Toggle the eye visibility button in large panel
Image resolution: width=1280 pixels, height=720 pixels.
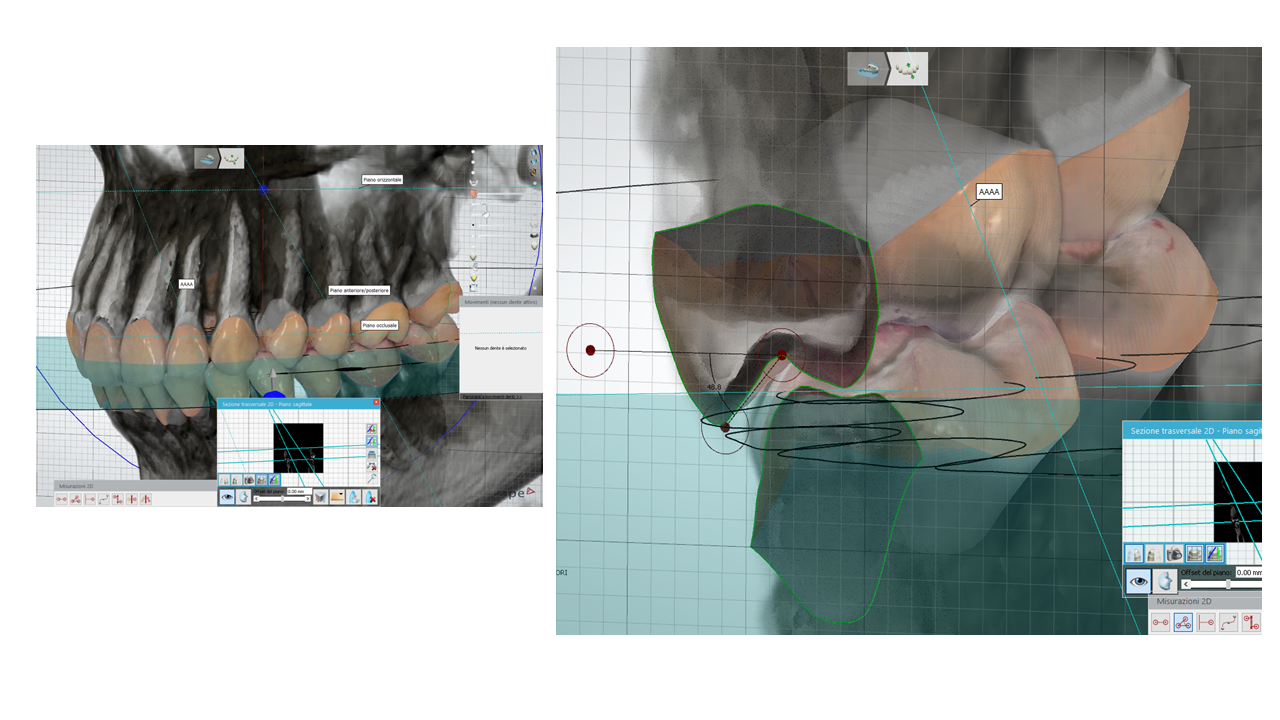point(1138,581)
